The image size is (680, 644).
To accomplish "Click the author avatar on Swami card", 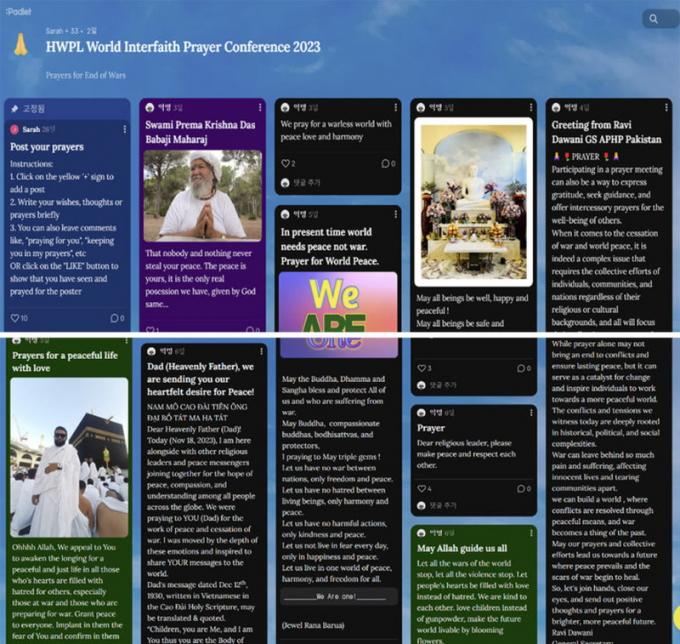I will coord(150,107).
